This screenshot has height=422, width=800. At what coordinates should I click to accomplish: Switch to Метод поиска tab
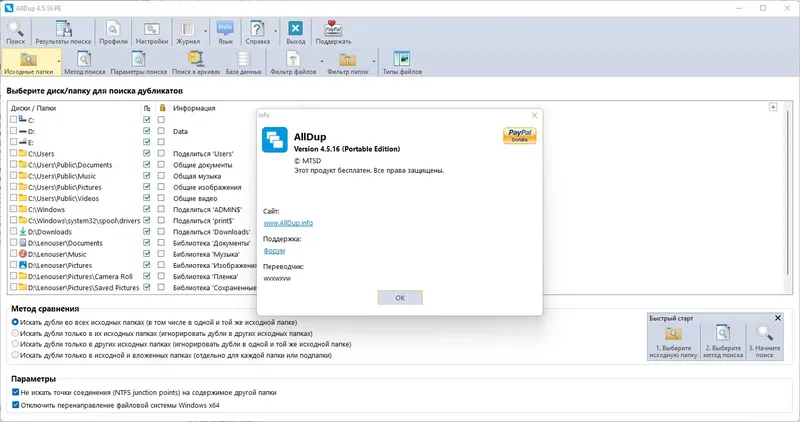84,63
